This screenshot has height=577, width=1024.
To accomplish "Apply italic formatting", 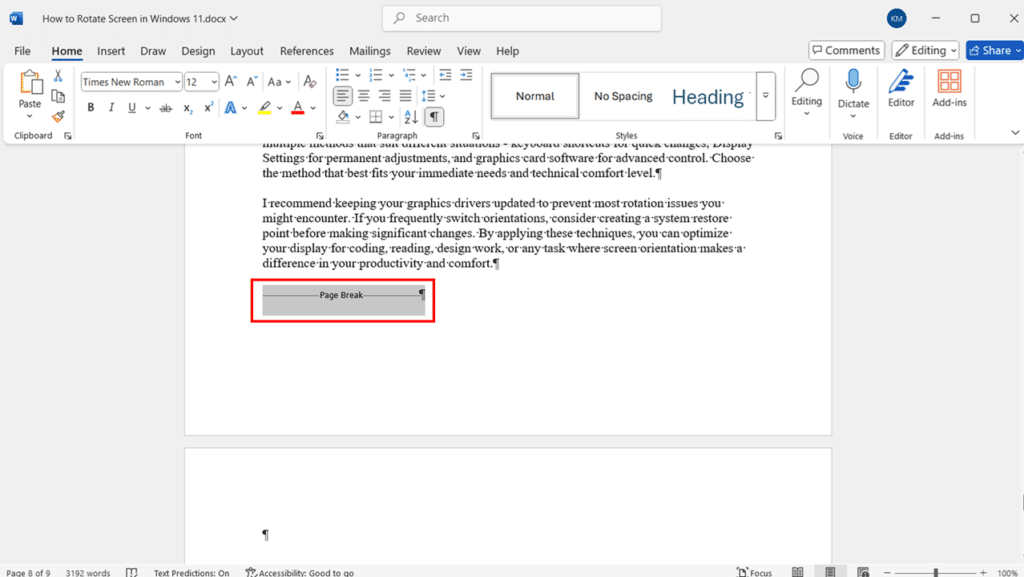I will click(x=111, y=106).
